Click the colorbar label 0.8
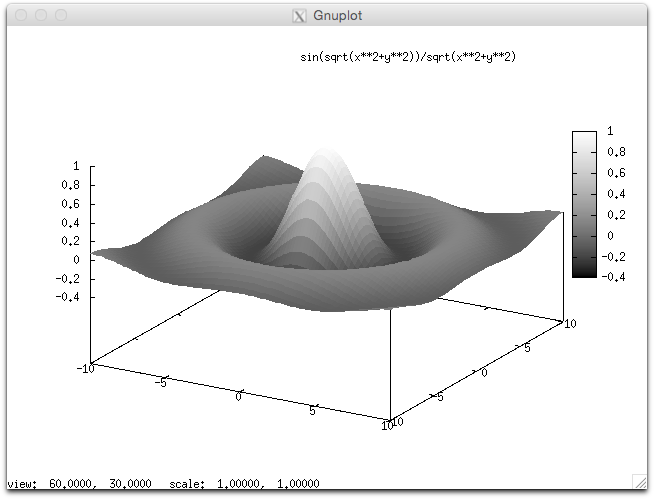Image resolution: width=654 pixels, height=499 pixels. click(x=616, y=152)
